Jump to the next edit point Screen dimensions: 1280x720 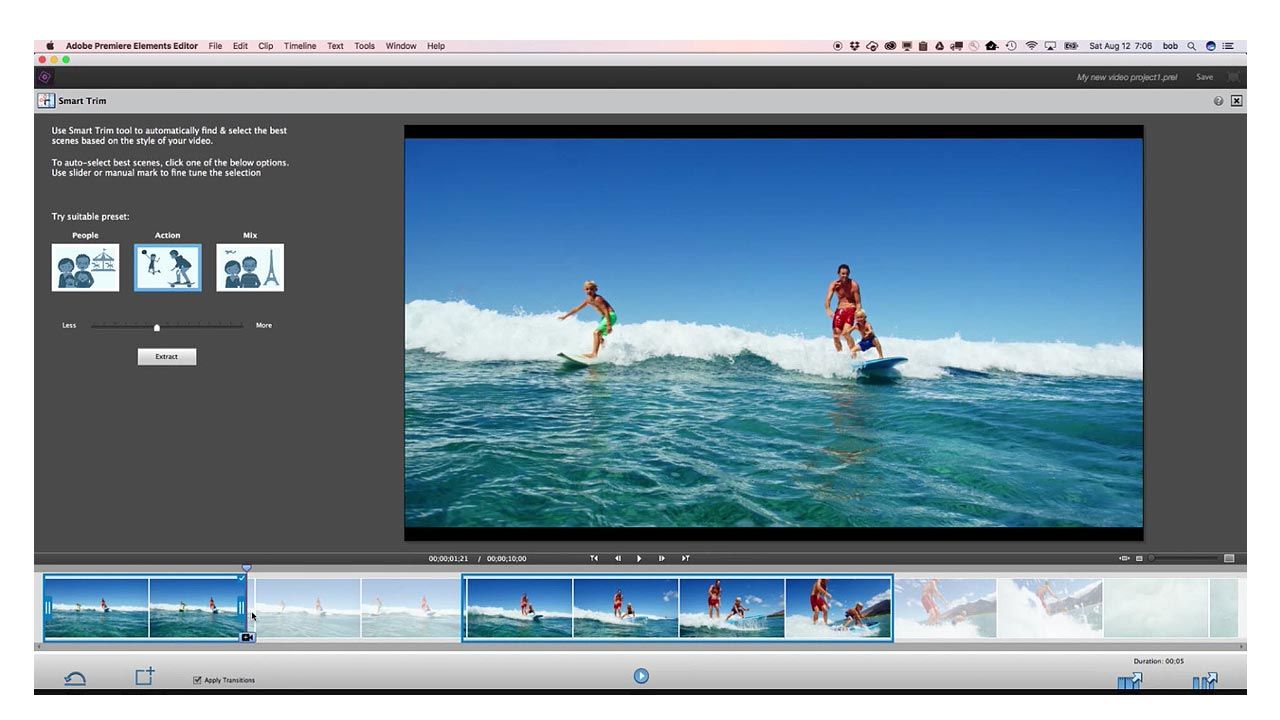click(x=685, y=558)
